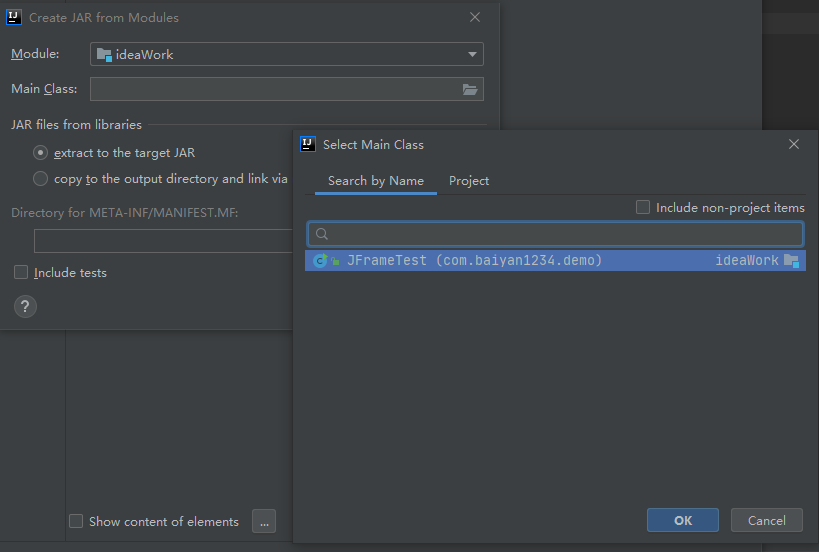Image resolution: width=819 pixels, height=552 pixels.
Task: Tick the Include tests checkbox
Action: click(x=21, y=272)
